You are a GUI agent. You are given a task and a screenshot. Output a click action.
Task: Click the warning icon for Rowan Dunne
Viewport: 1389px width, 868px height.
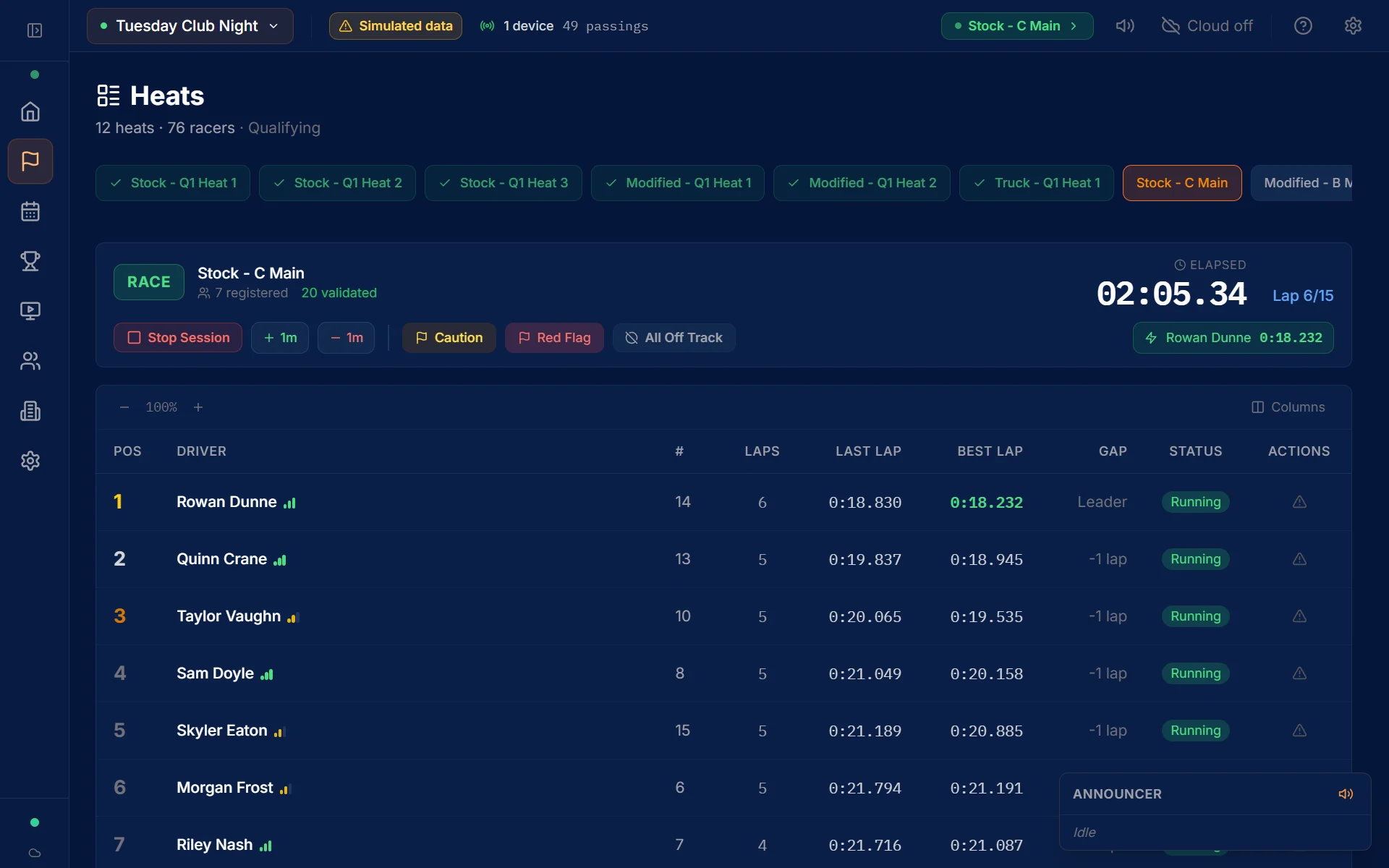click(x=1299, y=502)
